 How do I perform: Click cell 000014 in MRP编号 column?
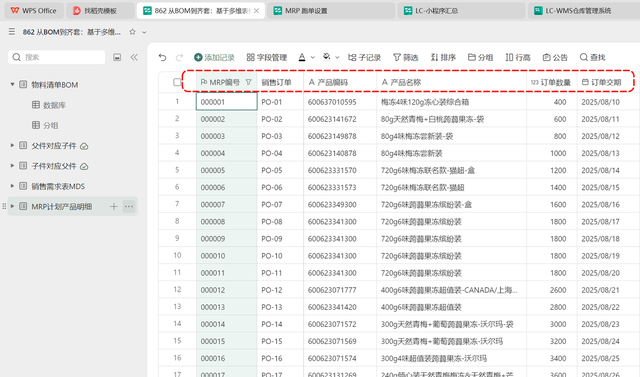[227, 324]
